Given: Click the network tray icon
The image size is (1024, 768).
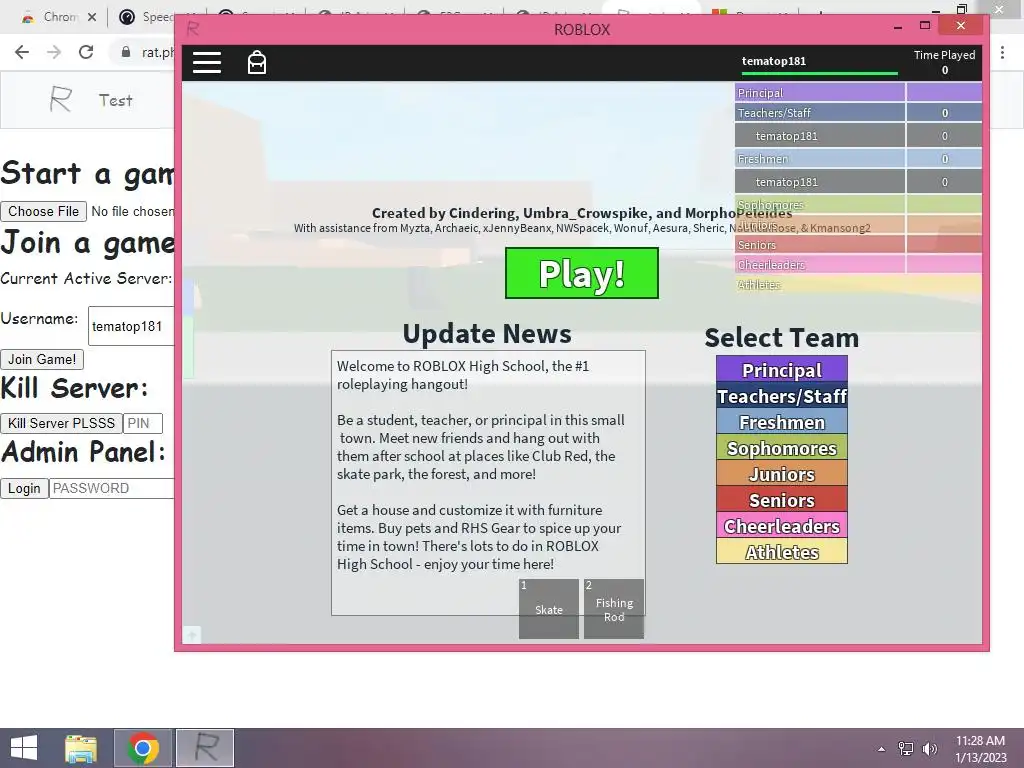Looking at the screenshot, I should [x=906, y=748].
